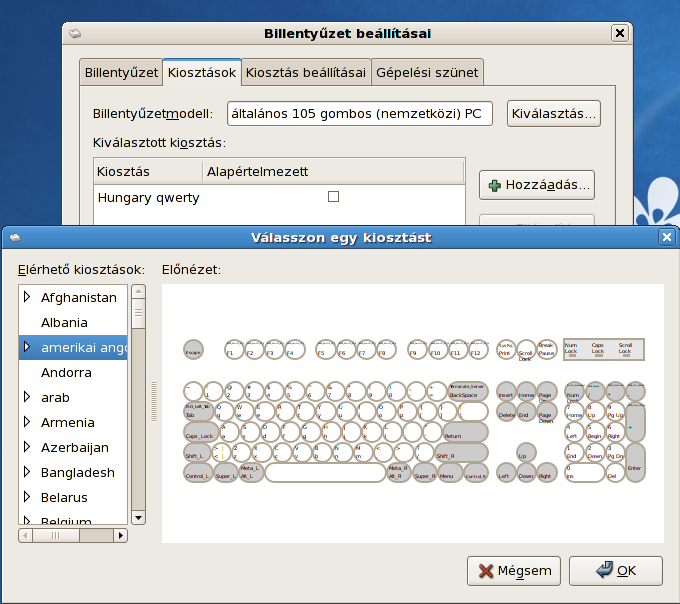Click the horizontal scrollbar right arrow under layouts list
The image size is (680, 604).
(x=122, y=535)
